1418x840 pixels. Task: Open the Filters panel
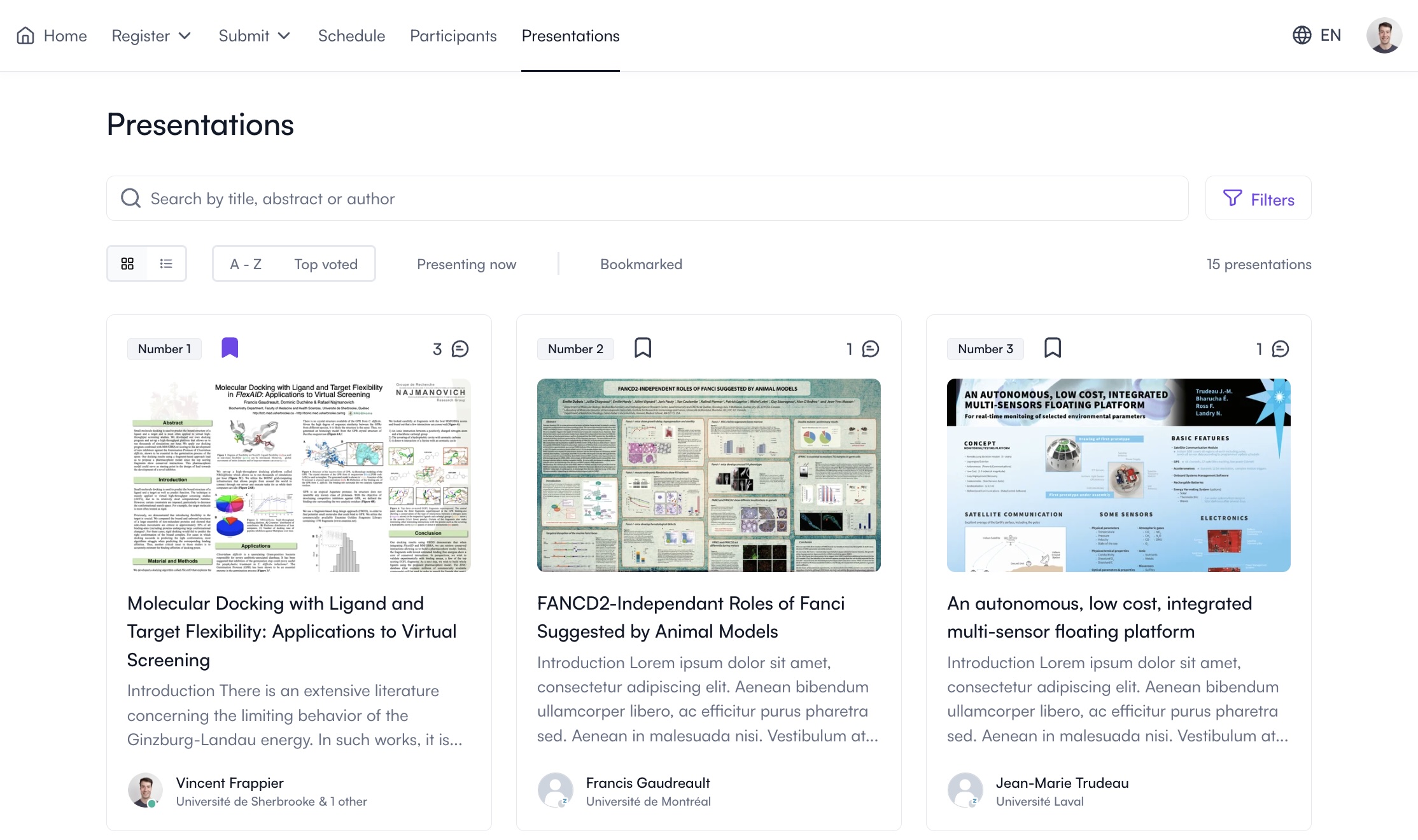tap(1258, 199)
